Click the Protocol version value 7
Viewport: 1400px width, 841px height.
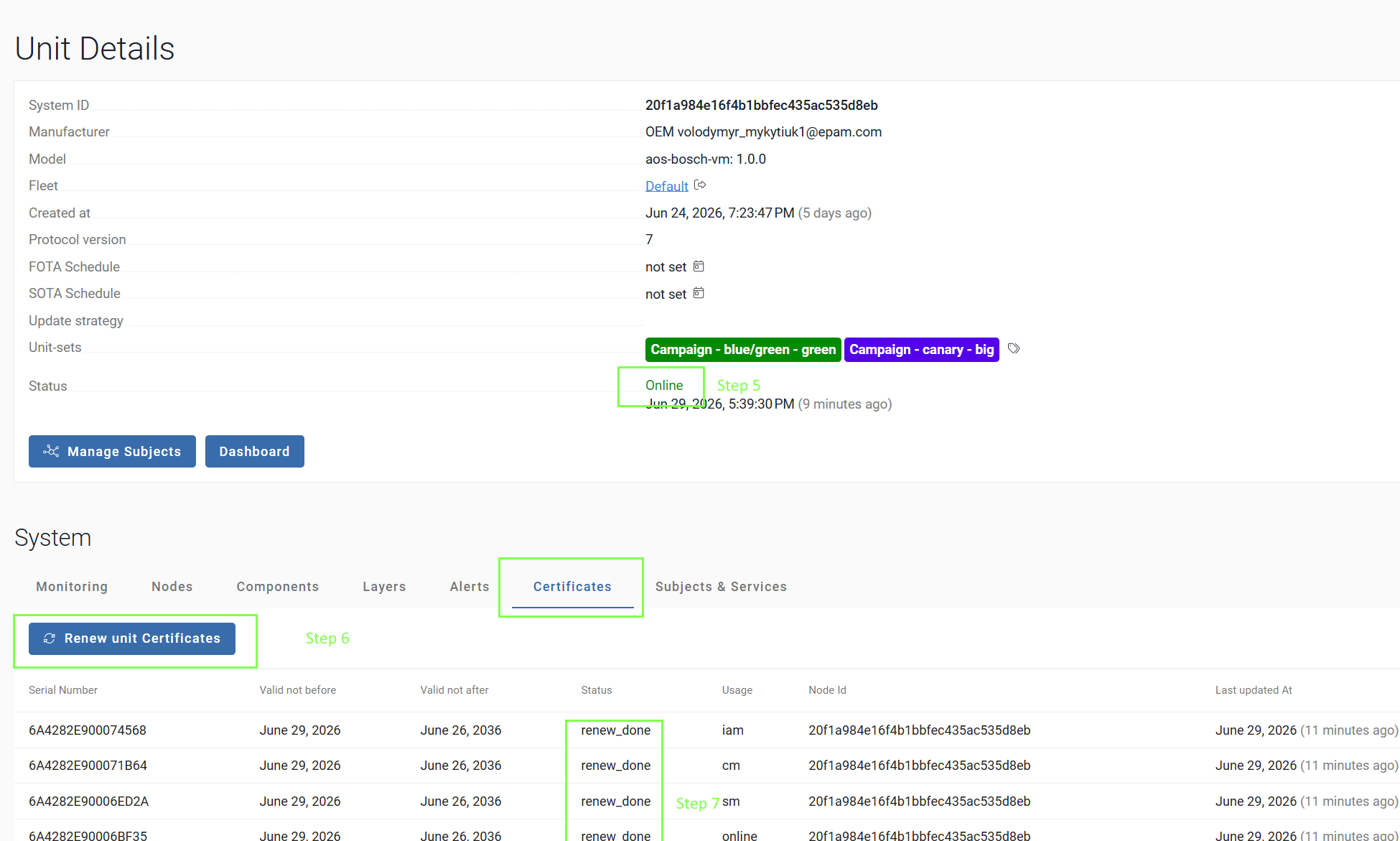tap(649, 240)
